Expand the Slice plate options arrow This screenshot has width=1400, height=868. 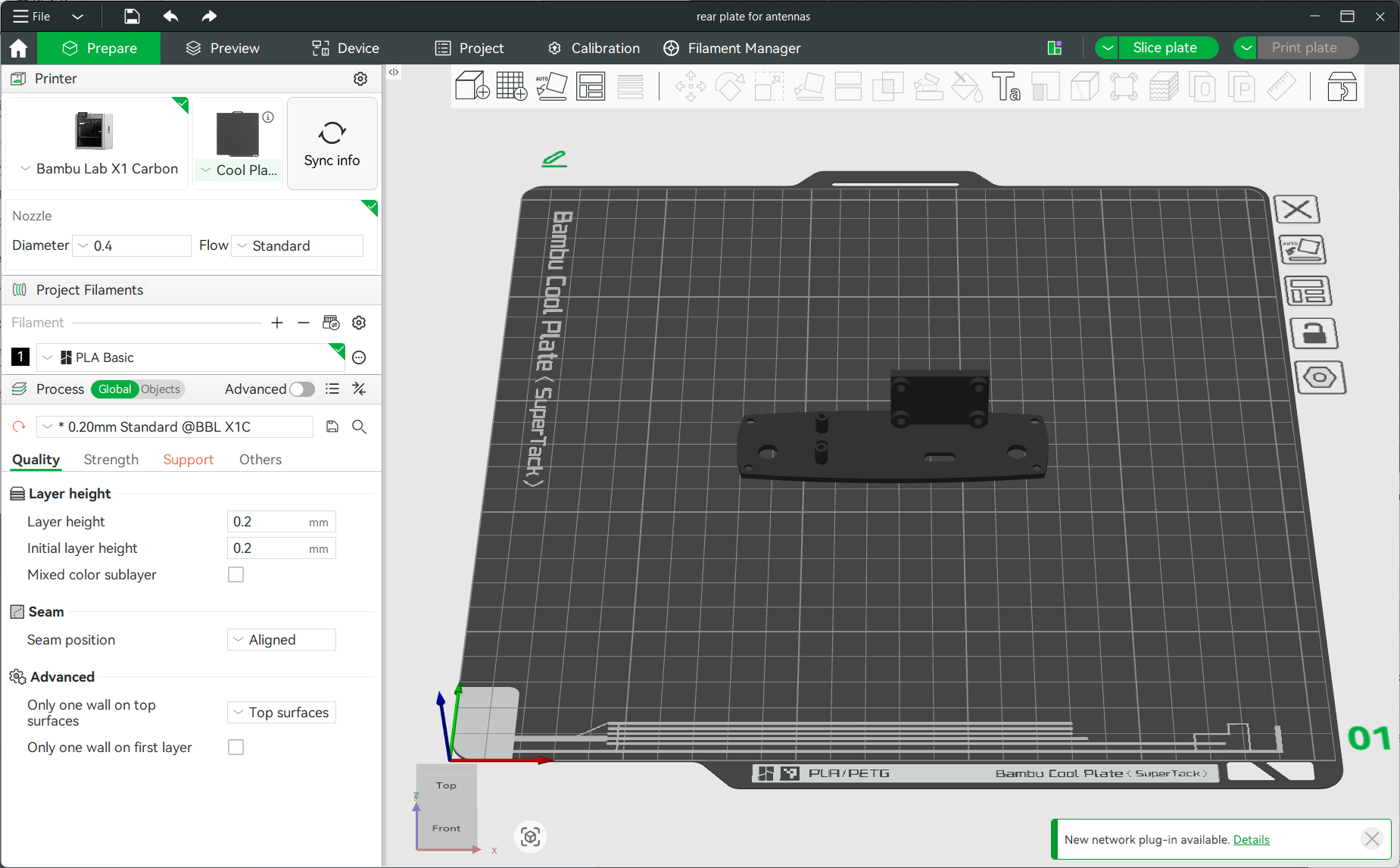pyautogui.click(x=1107, y=48)
